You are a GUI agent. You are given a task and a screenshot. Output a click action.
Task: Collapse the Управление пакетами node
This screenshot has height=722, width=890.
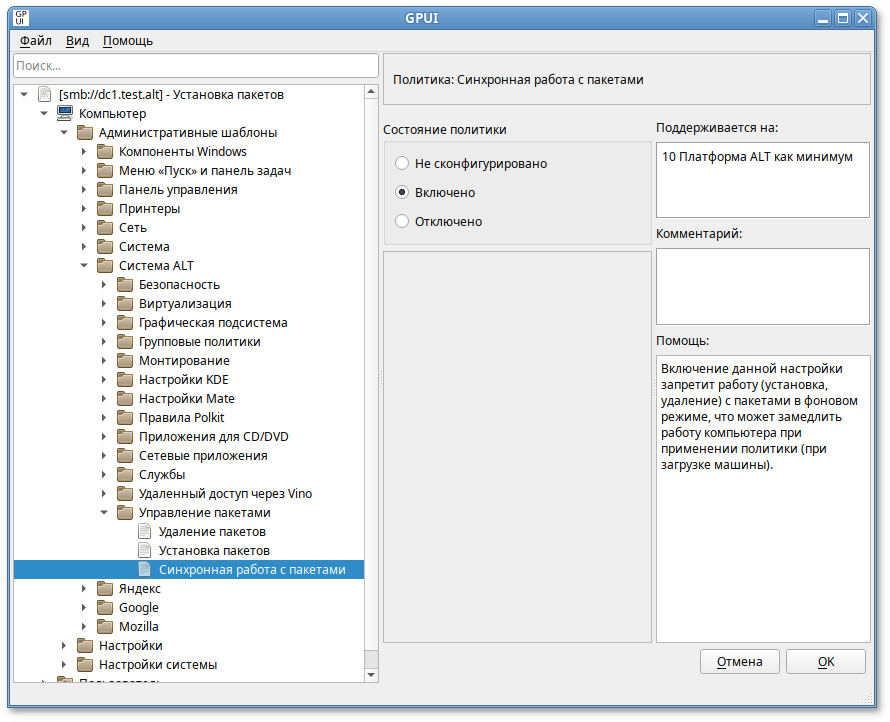pyautogui.click(x=104, y=512)
